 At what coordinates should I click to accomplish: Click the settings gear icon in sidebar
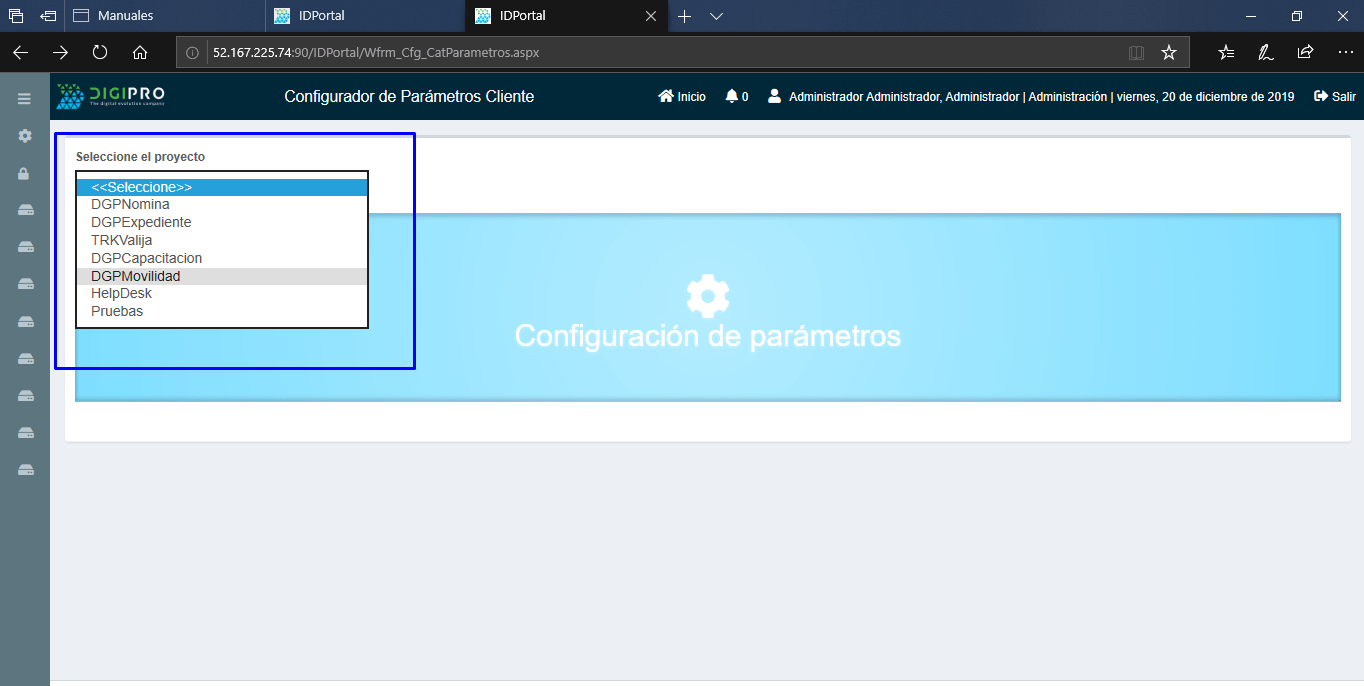coord(25,135)
